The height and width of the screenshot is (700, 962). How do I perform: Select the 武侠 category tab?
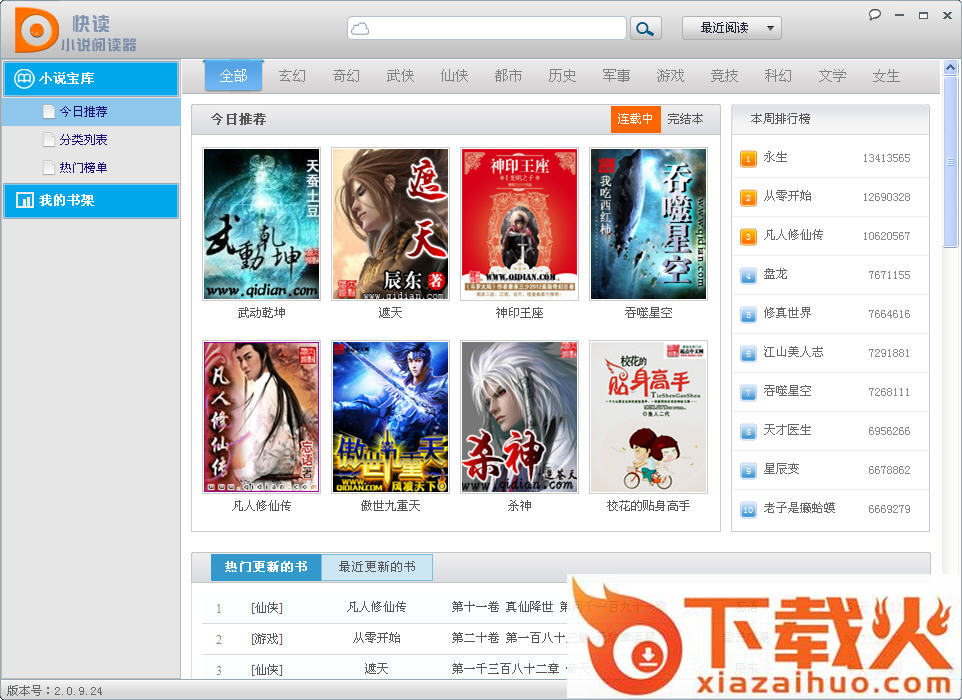(400, 76)
